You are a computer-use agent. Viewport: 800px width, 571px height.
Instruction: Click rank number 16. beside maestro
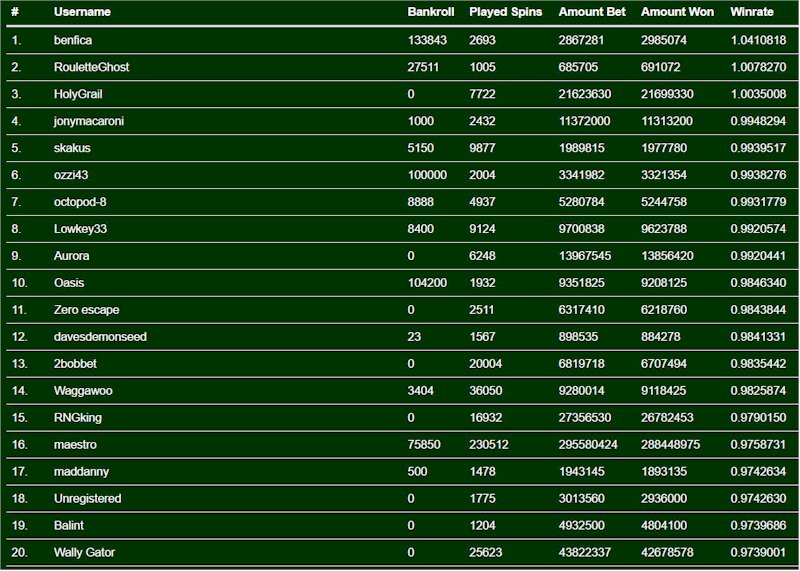[x=19, y=445]
